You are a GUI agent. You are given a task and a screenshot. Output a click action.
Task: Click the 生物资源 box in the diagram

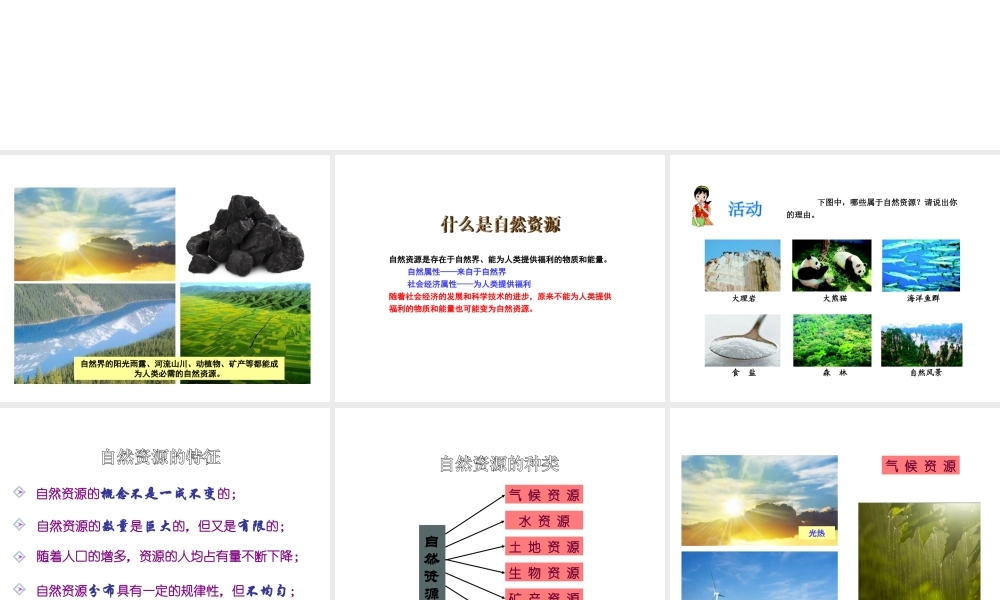(x=544, y=573)
